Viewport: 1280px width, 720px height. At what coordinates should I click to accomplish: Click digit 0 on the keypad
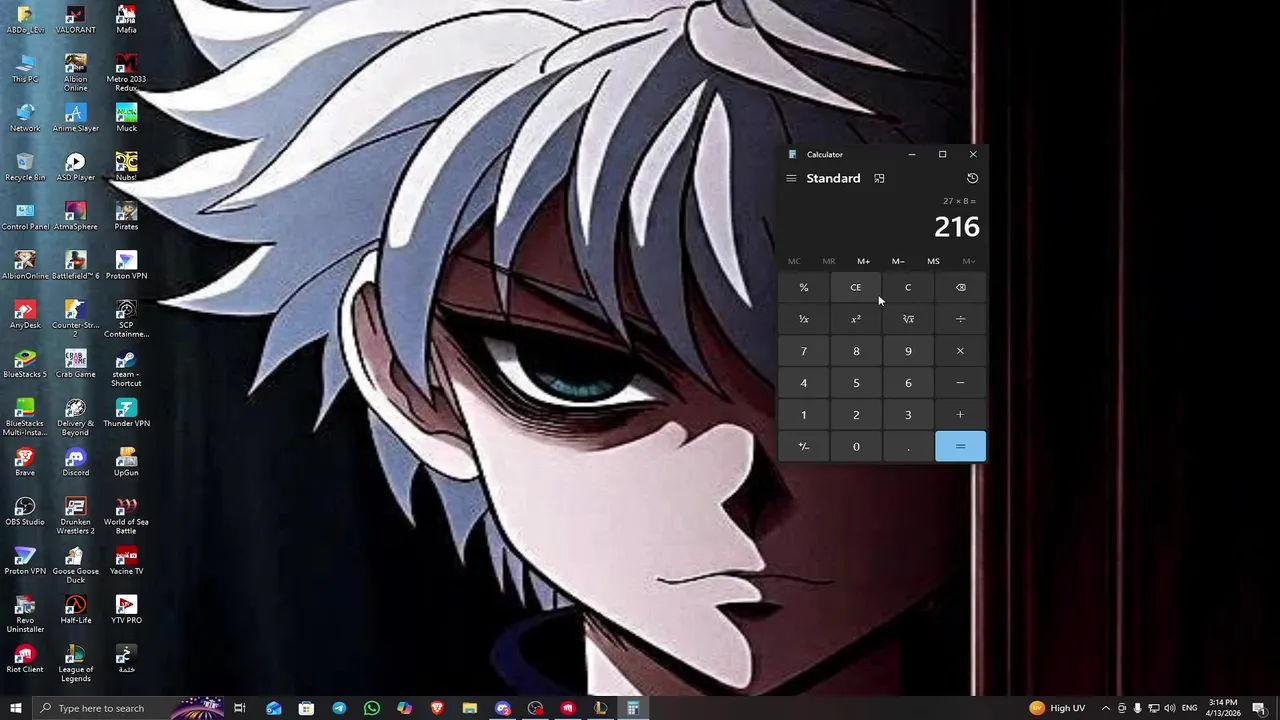pyautogui.click(x=855, y=447)
